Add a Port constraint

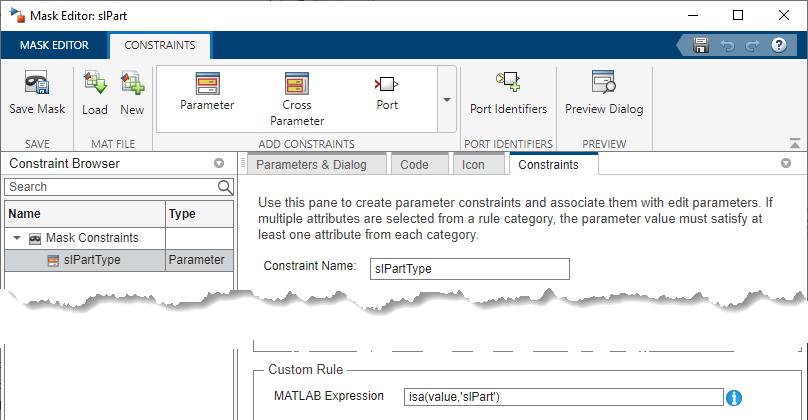(x=387, y=90)
